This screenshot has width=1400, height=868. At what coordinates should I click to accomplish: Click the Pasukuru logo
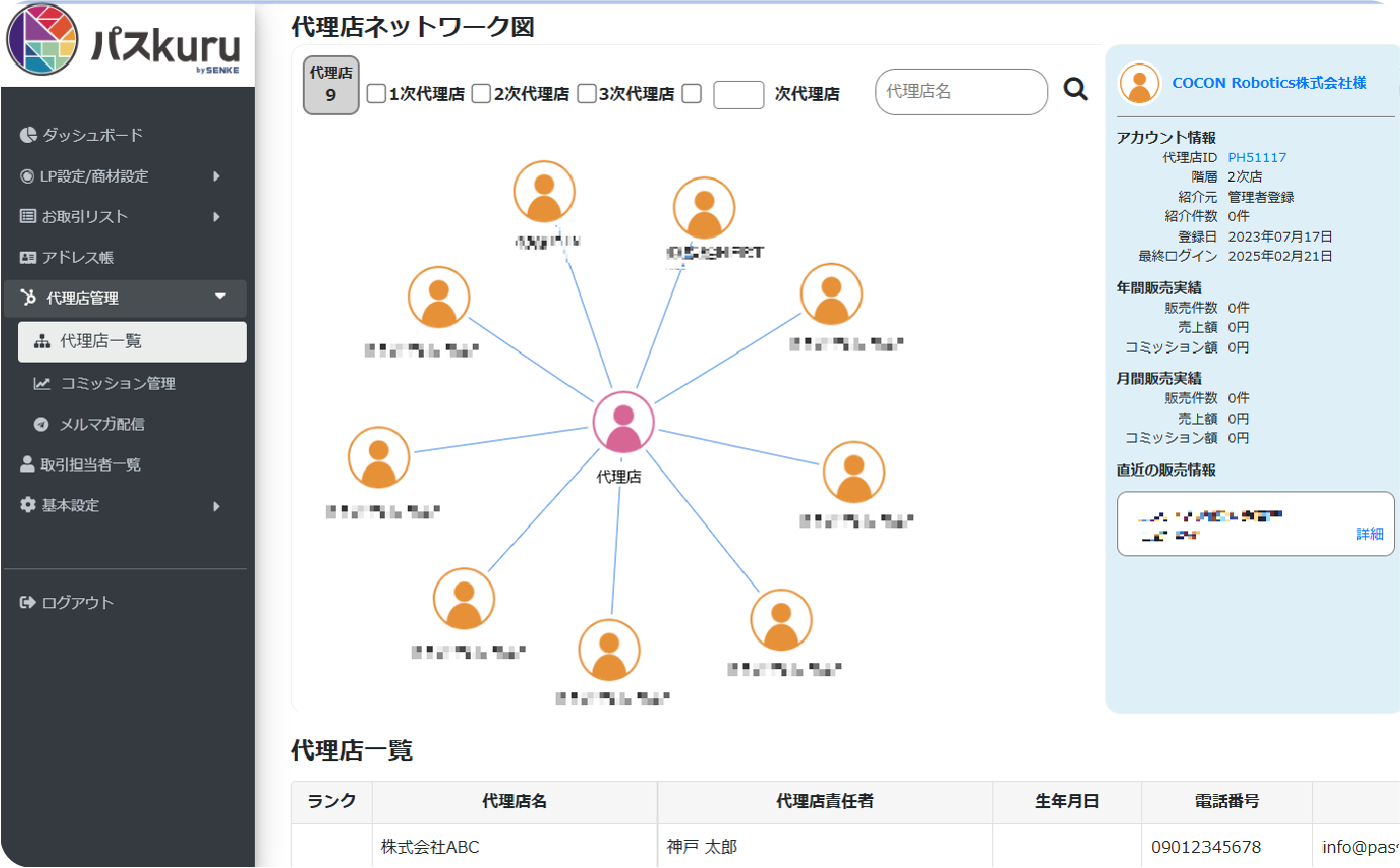(x=125, y=41)
